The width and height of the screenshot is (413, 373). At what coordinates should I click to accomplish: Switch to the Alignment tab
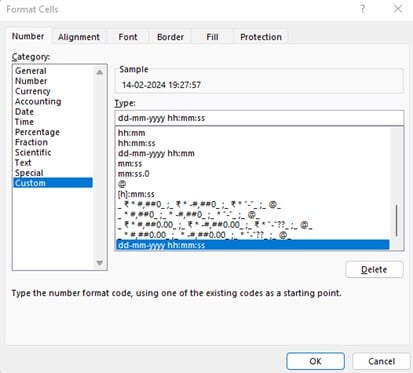coord(79,37)
